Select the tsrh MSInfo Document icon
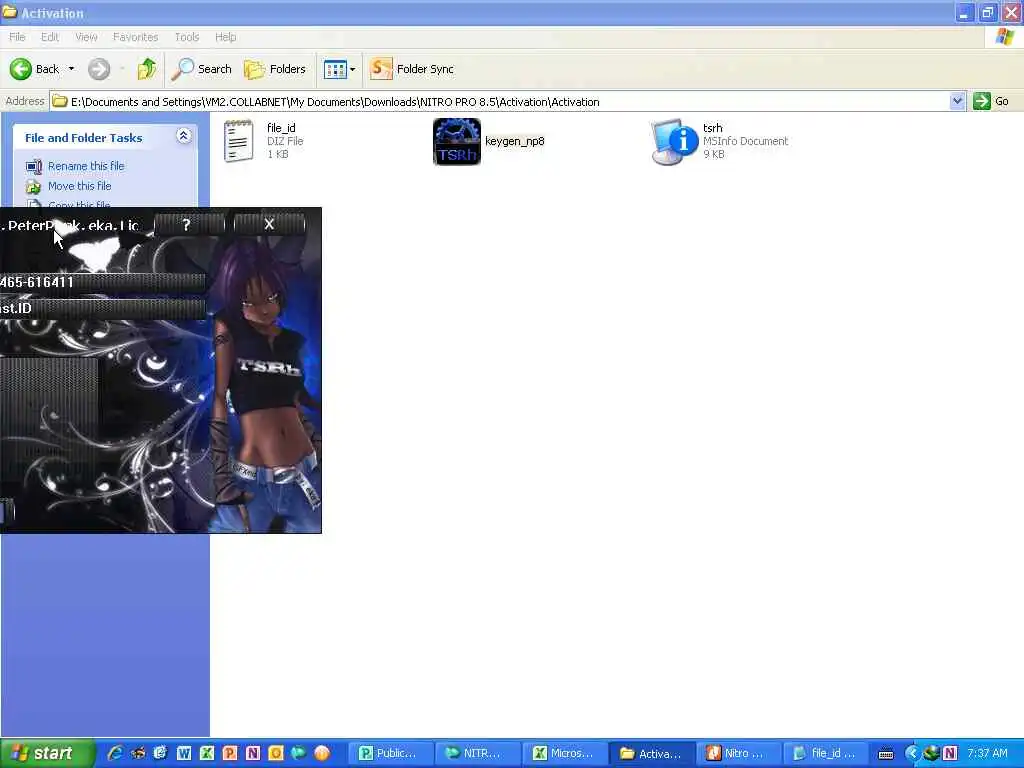The width and height of the screenshot is (1024, 768). pyautogui.click(x=675, y=141)
